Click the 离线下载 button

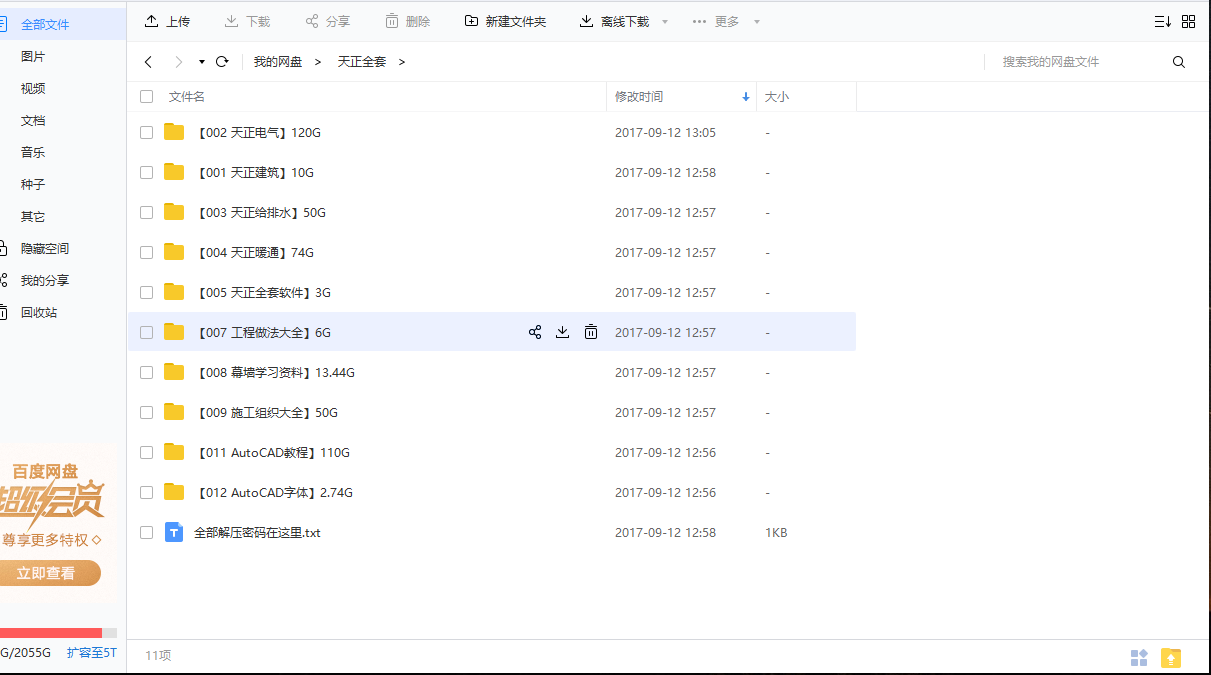[x=614, y=21]
